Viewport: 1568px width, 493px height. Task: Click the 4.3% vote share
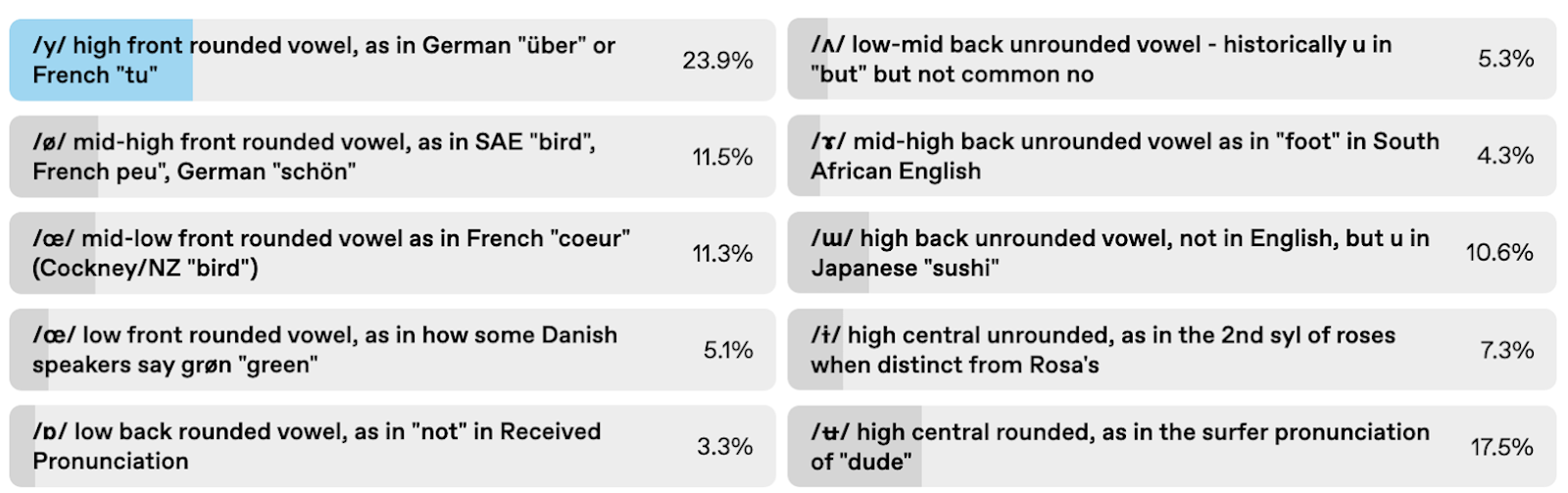click(x=1505, y=156)
